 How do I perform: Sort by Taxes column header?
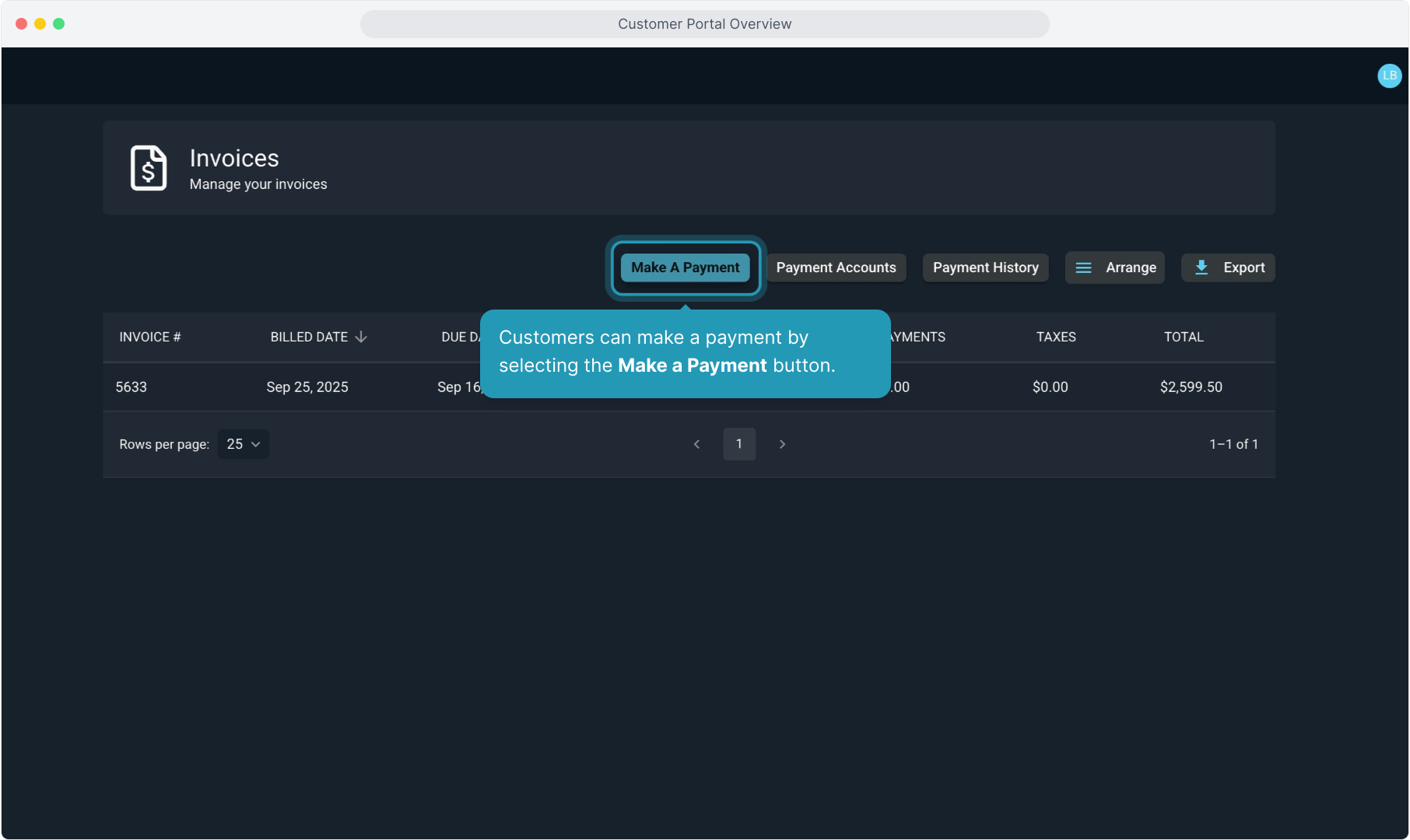click(1055, 337)
